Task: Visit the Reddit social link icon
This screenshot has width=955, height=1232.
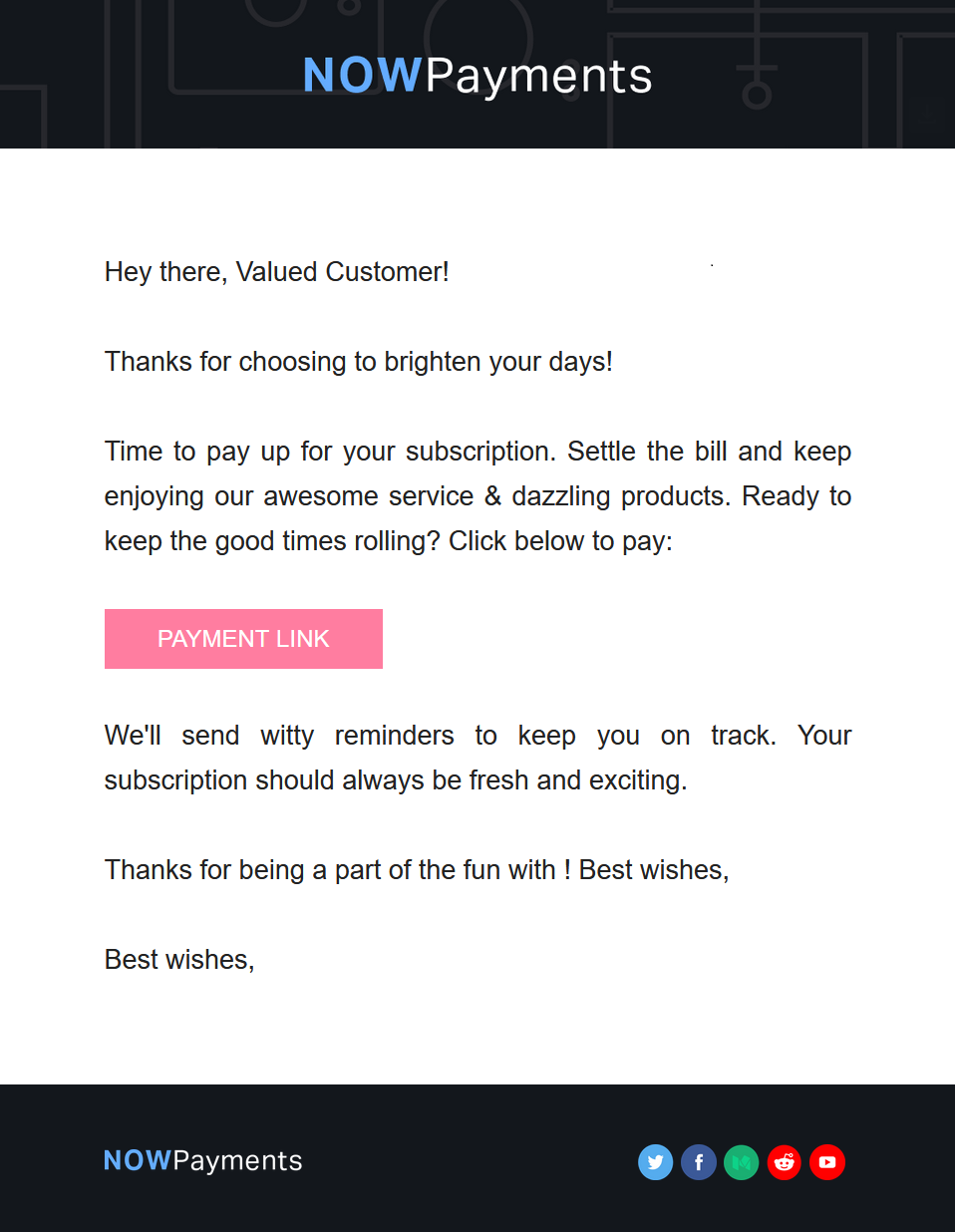Action: click(785, 1162)
